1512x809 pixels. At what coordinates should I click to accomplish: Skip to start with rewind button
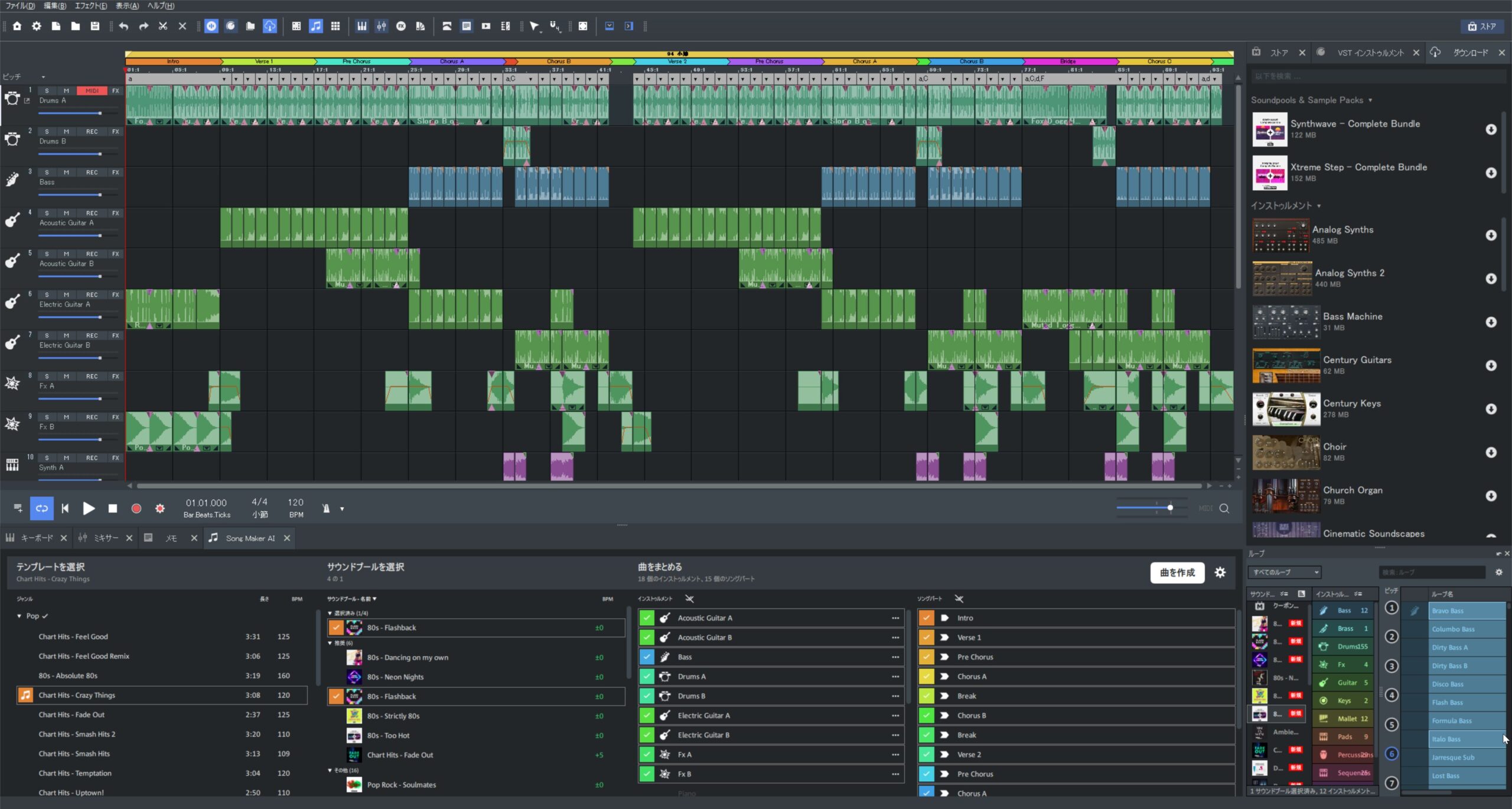[65, 508]
